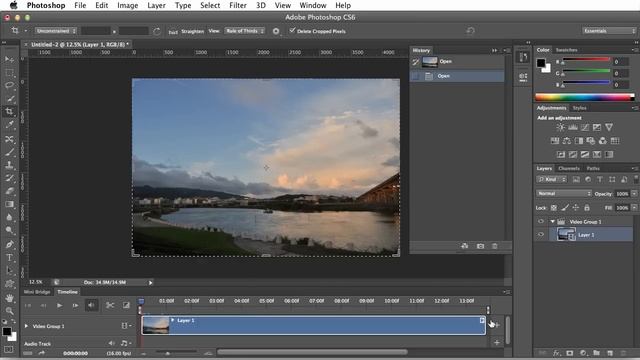Click the render video arrow icon

42,353
